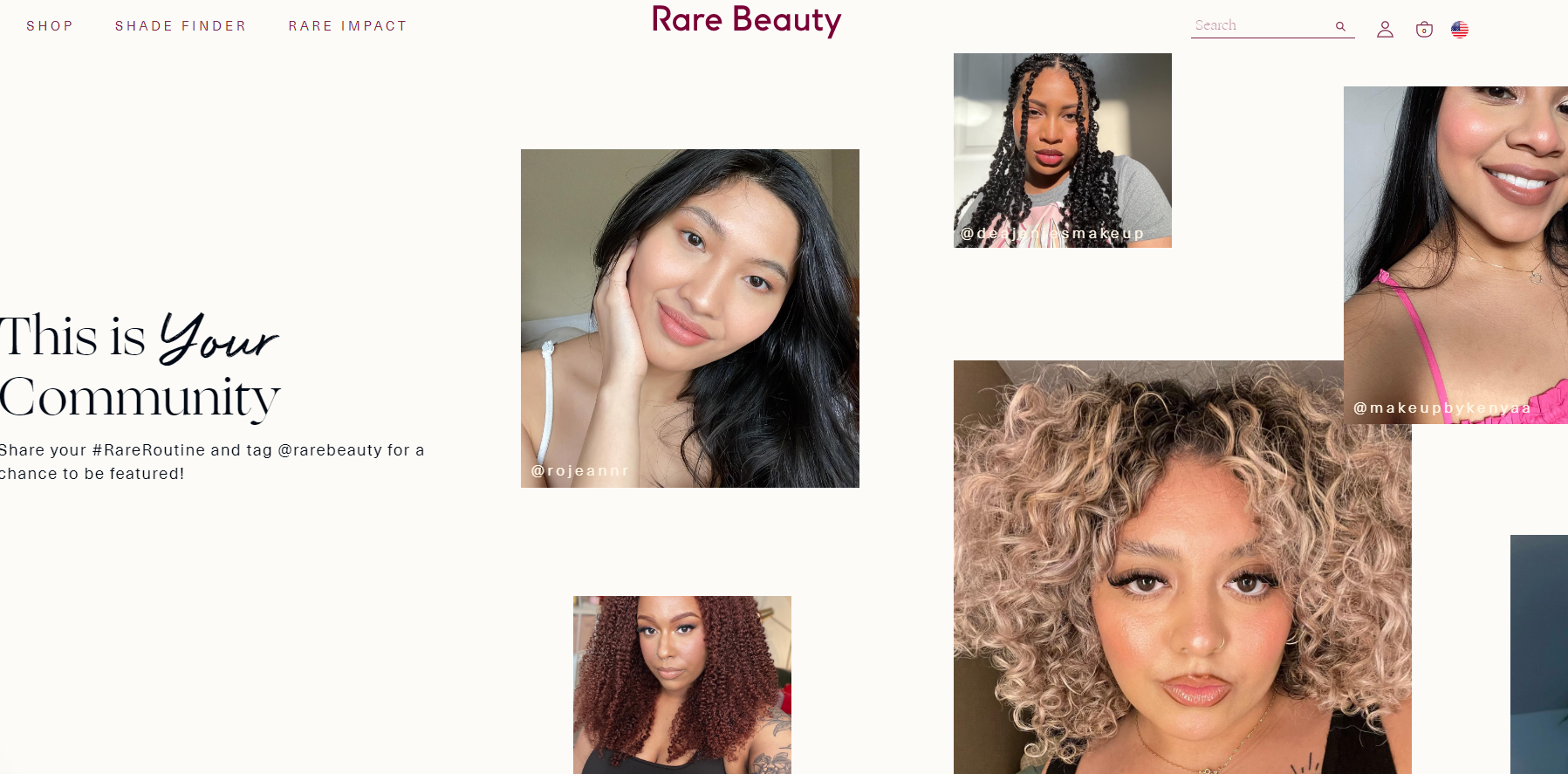
Task: Open the @makeupbykenyaa pink top photo
Action: [x=1455, y=255]
